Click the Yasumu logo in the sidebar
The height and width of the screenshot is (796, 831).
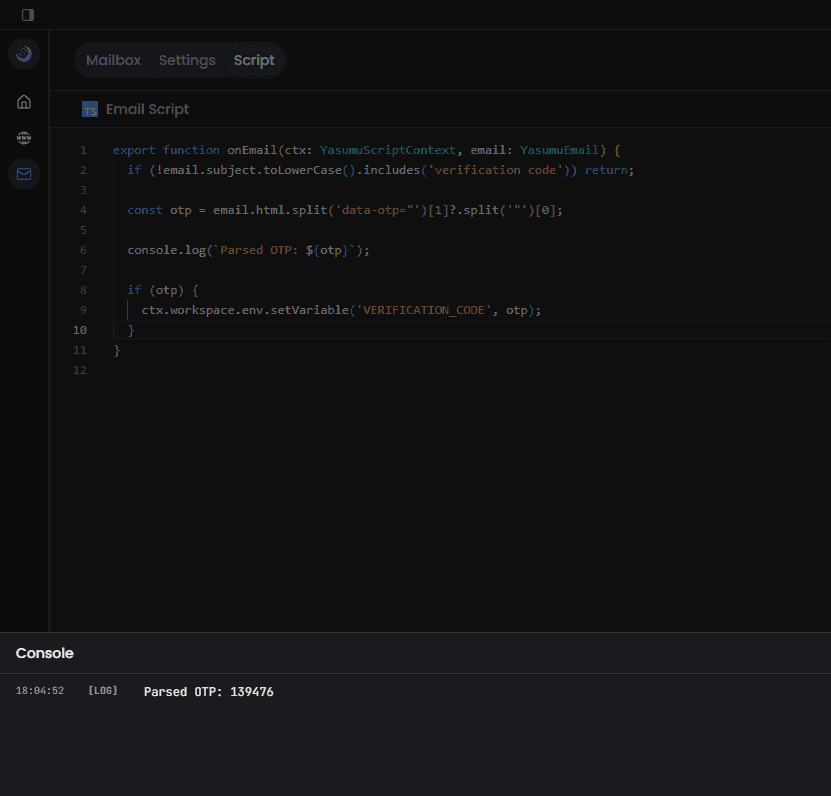coord(23,53)
